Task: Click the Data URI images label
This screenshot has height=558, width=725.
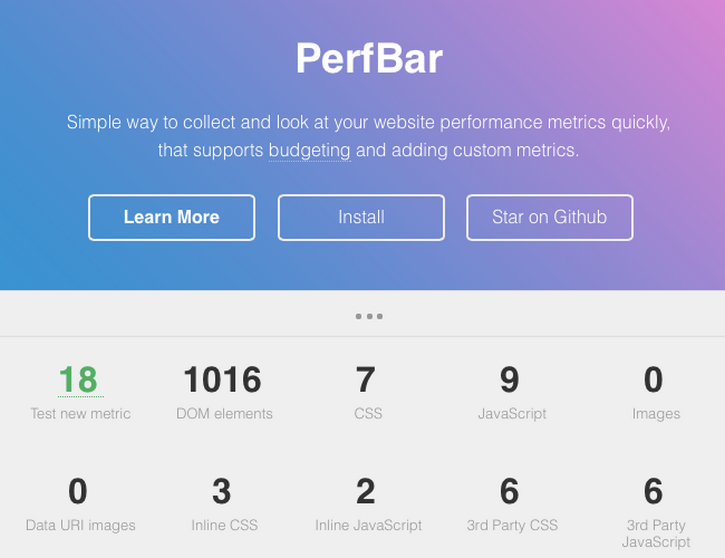Action: tap(80, 525)
